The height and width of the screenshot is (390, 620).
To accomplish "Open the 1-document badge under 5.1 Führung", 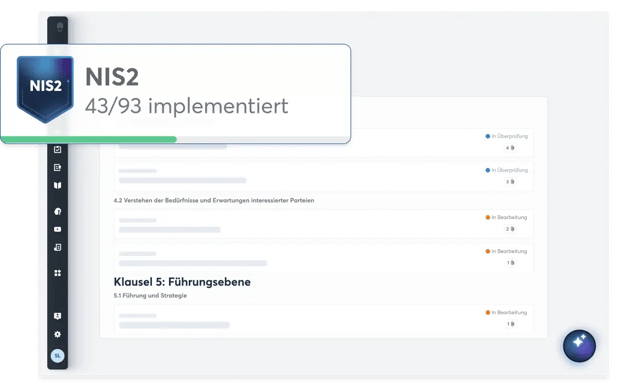I will 510,324.
